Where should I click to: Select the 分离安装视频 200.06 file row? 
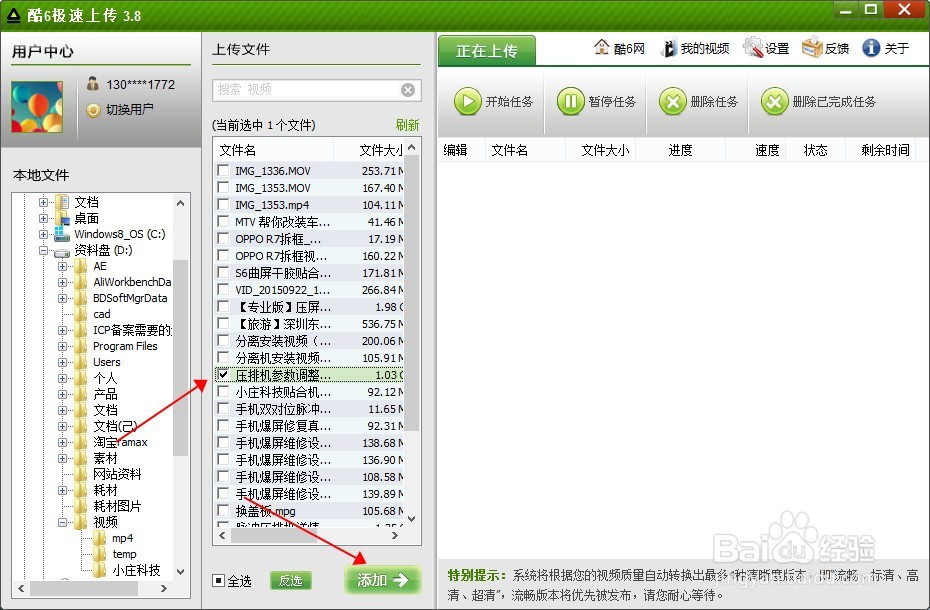pyautogui.click(x=309, y=341)
